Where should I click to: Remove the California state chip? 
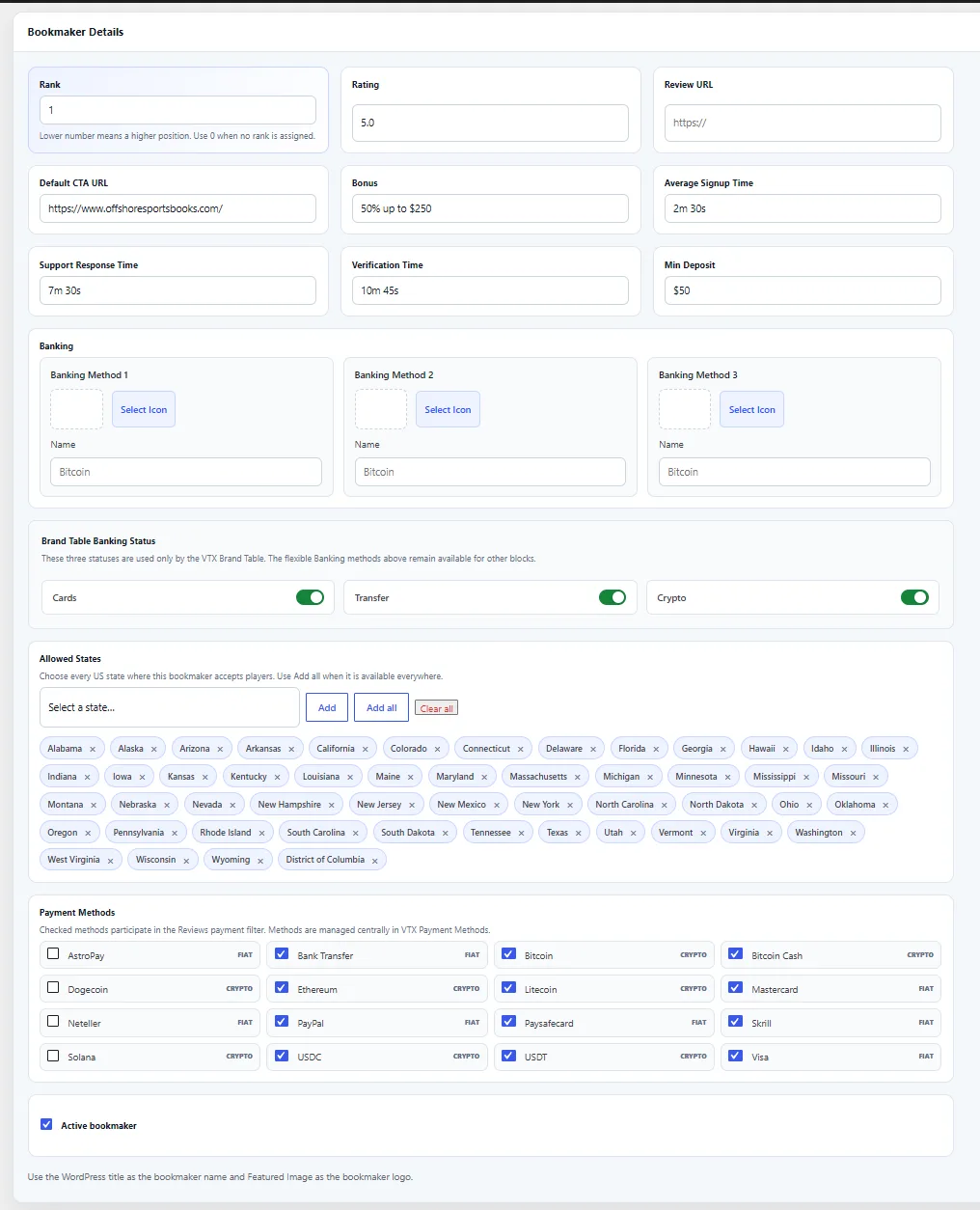click(x=366, y=750)
